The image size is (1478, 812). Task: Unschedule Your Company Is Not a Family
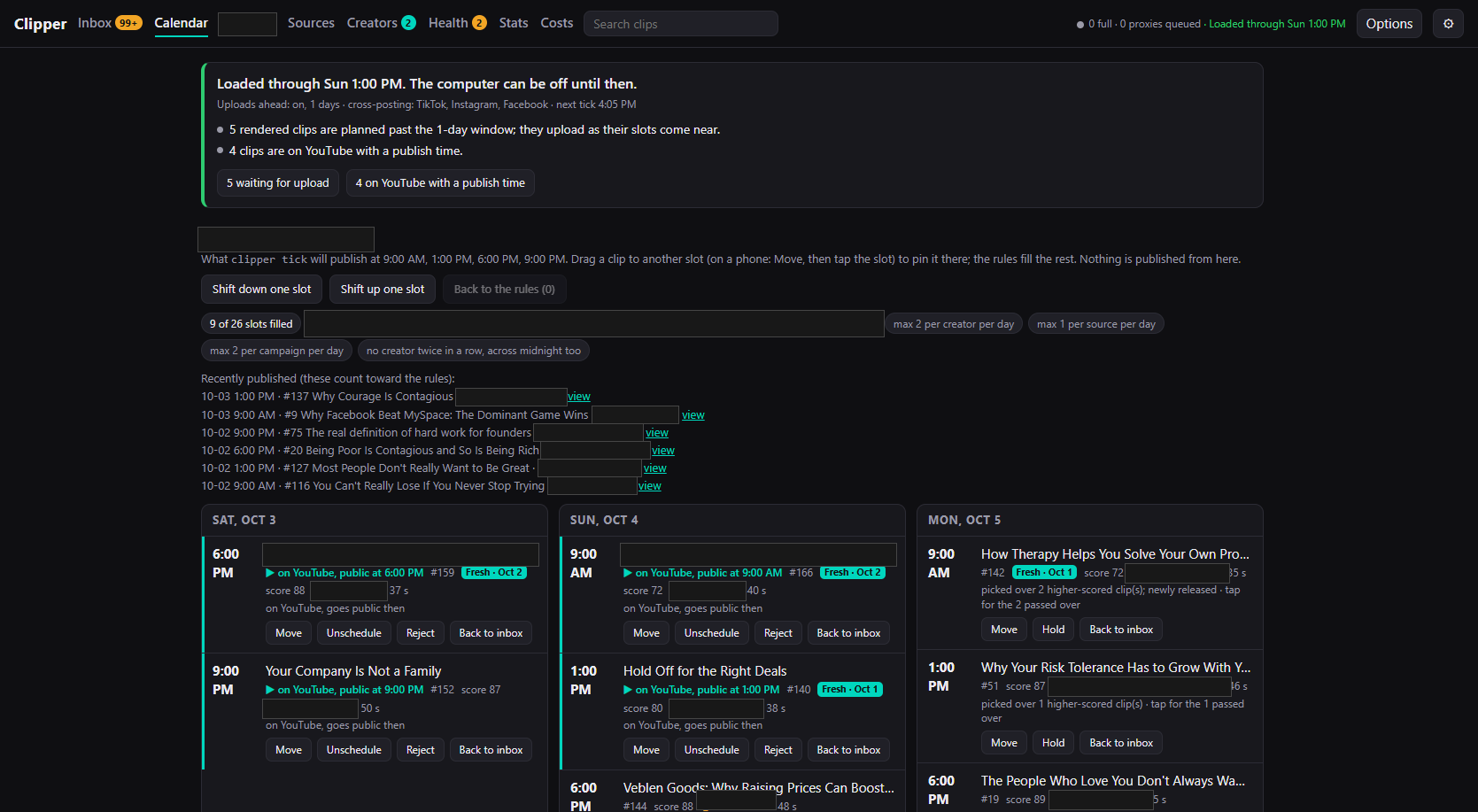coord(354,750)
